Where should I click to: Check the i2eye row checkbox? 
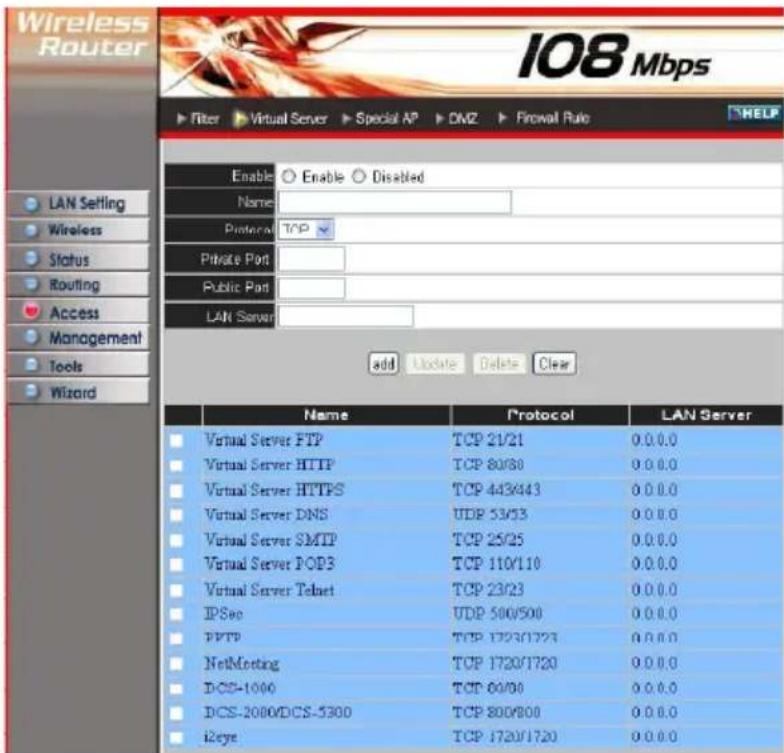point(176,737)
